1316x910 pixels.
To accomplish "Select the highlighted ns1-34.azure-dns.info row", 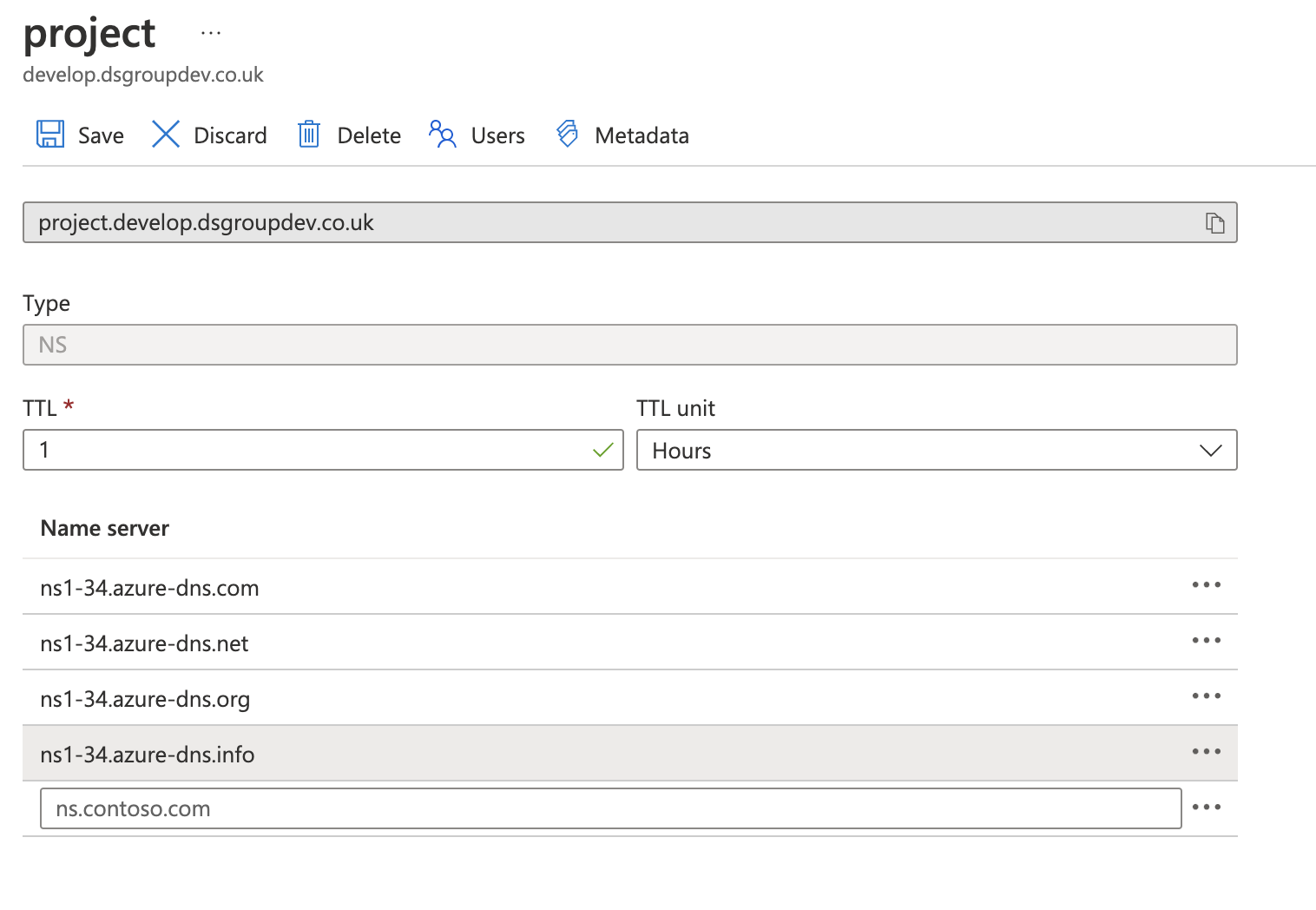I will 521,753.
